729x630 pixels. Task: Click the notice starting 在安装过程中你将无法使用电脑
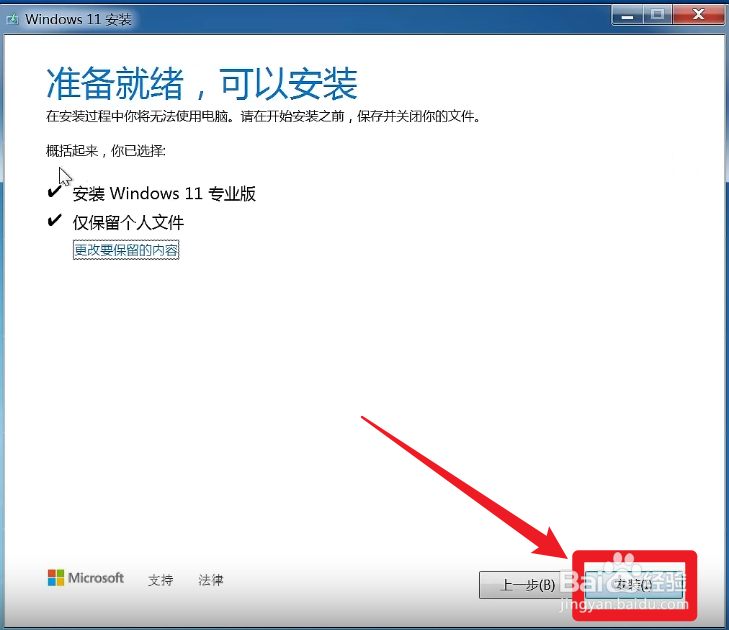[x=263, y=116]
